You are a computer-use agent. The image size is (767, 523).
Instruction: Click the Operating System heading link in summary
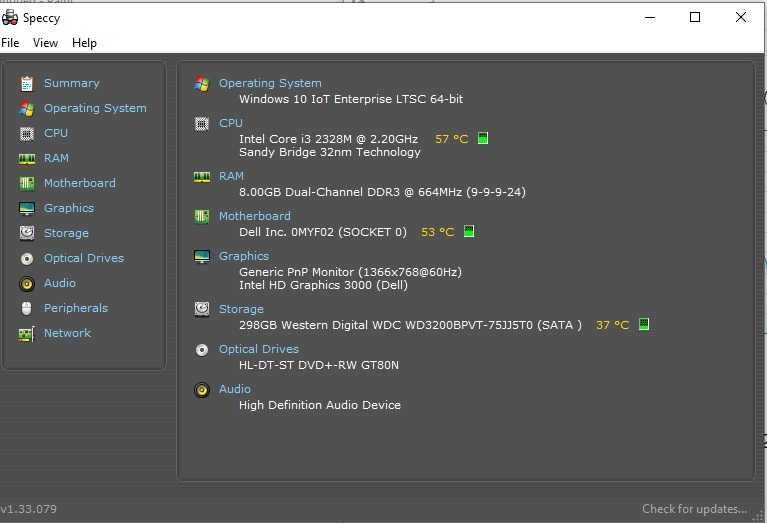[x=270, y=83]
